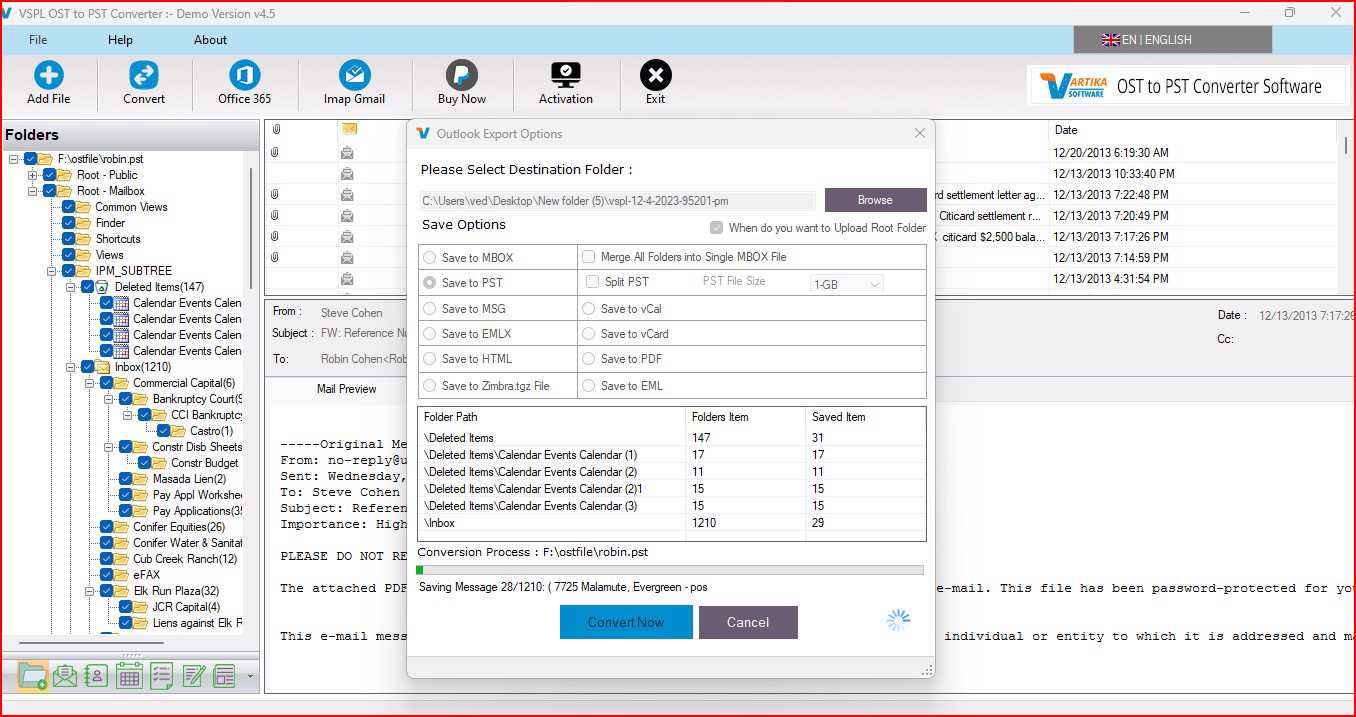Open the PST File Size dropdown

[846, 284]
